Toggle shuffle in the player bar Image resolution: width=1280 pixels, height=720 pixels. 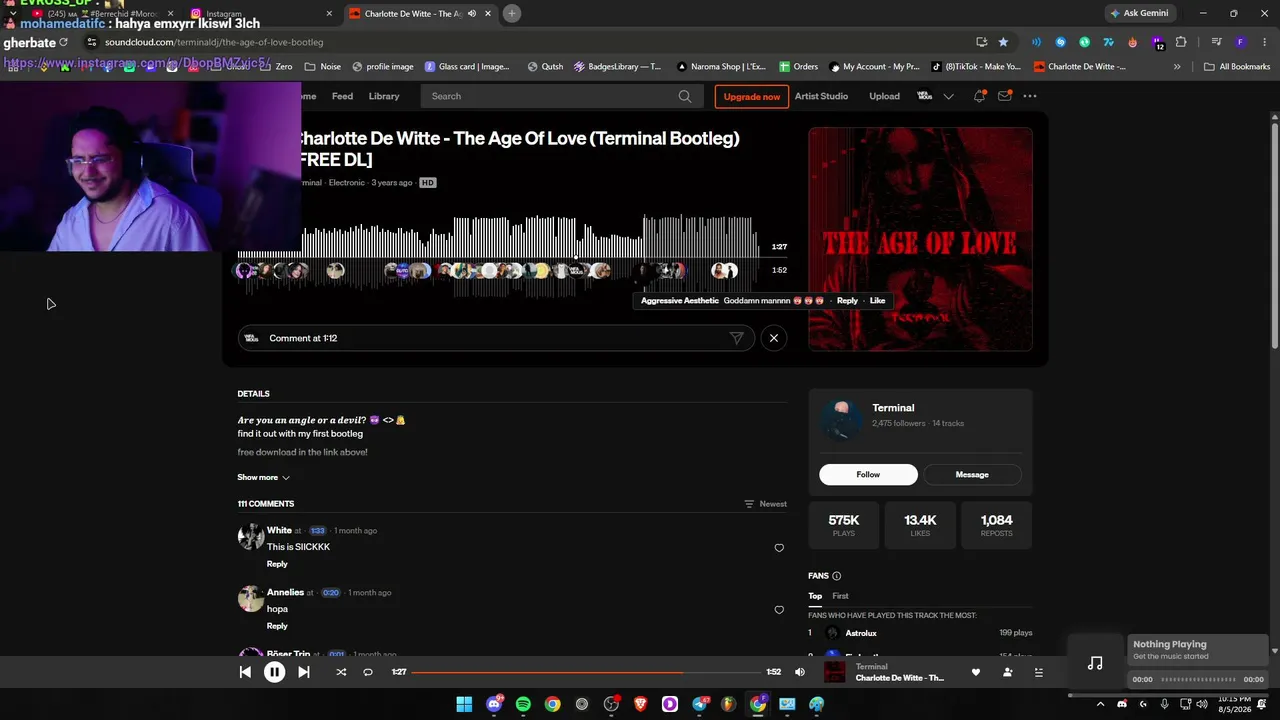(x=341, y=672)
